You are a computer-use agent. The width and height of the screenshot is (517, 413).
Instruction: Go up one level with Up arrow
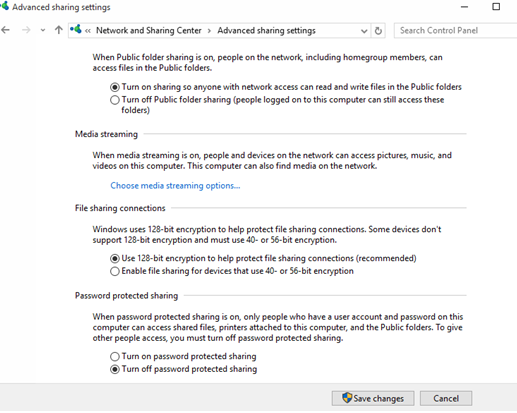coord(59,30)
